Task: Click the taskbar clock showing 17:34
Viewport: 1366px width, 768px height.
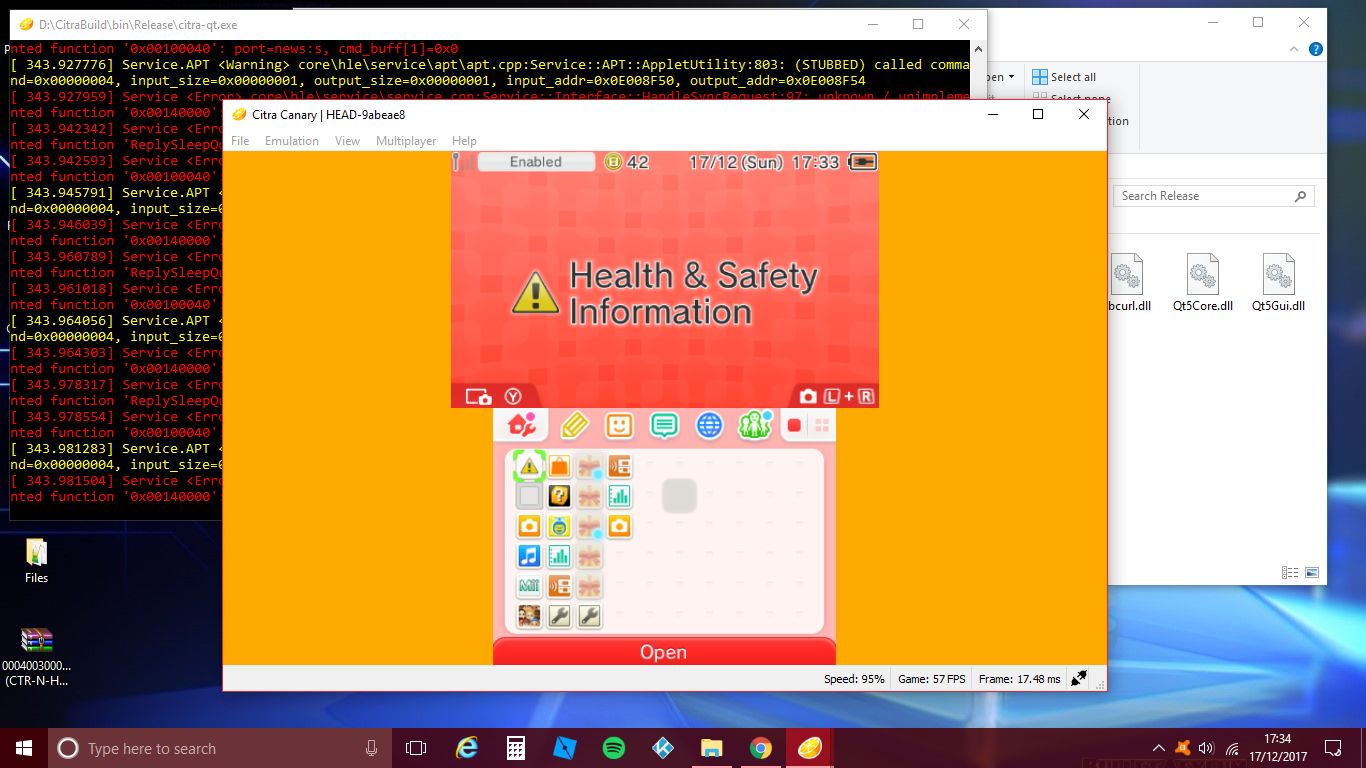Action: [x=1277, y=748]
